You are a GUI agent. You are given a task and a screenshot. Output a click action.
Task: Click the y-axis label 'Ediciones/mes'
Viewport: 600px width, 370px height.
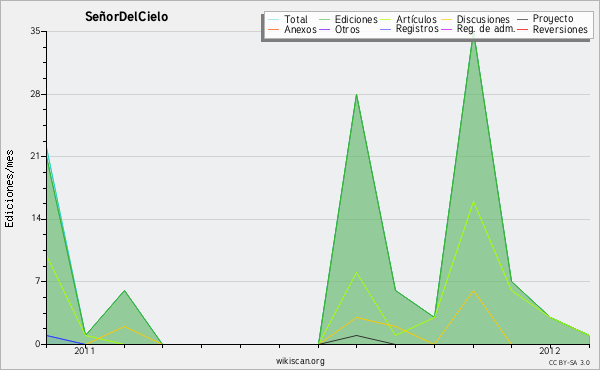click(9, 189)
